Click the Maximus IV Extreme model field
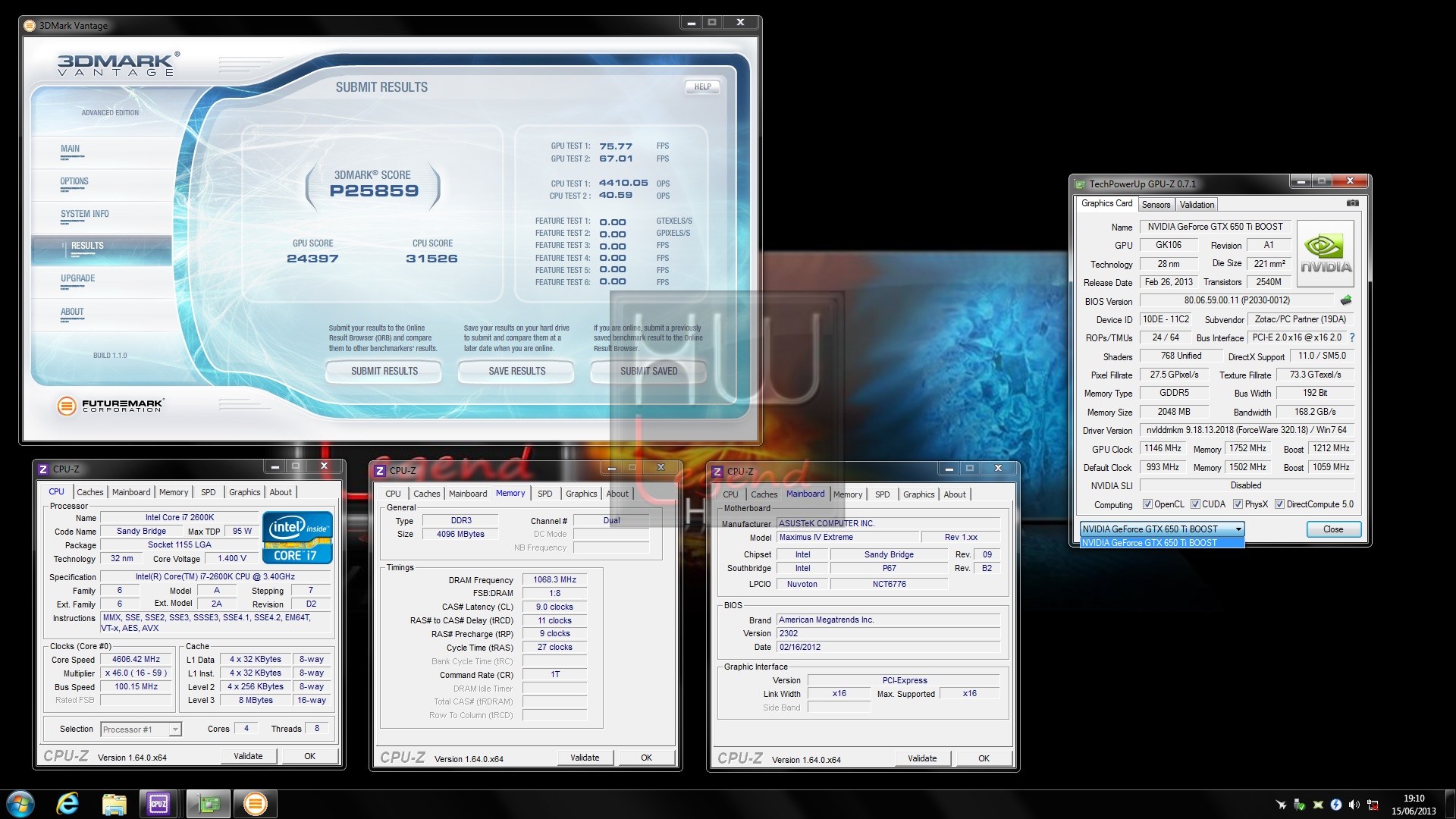Screen dimensions: 1456x819 coord(847,537)
